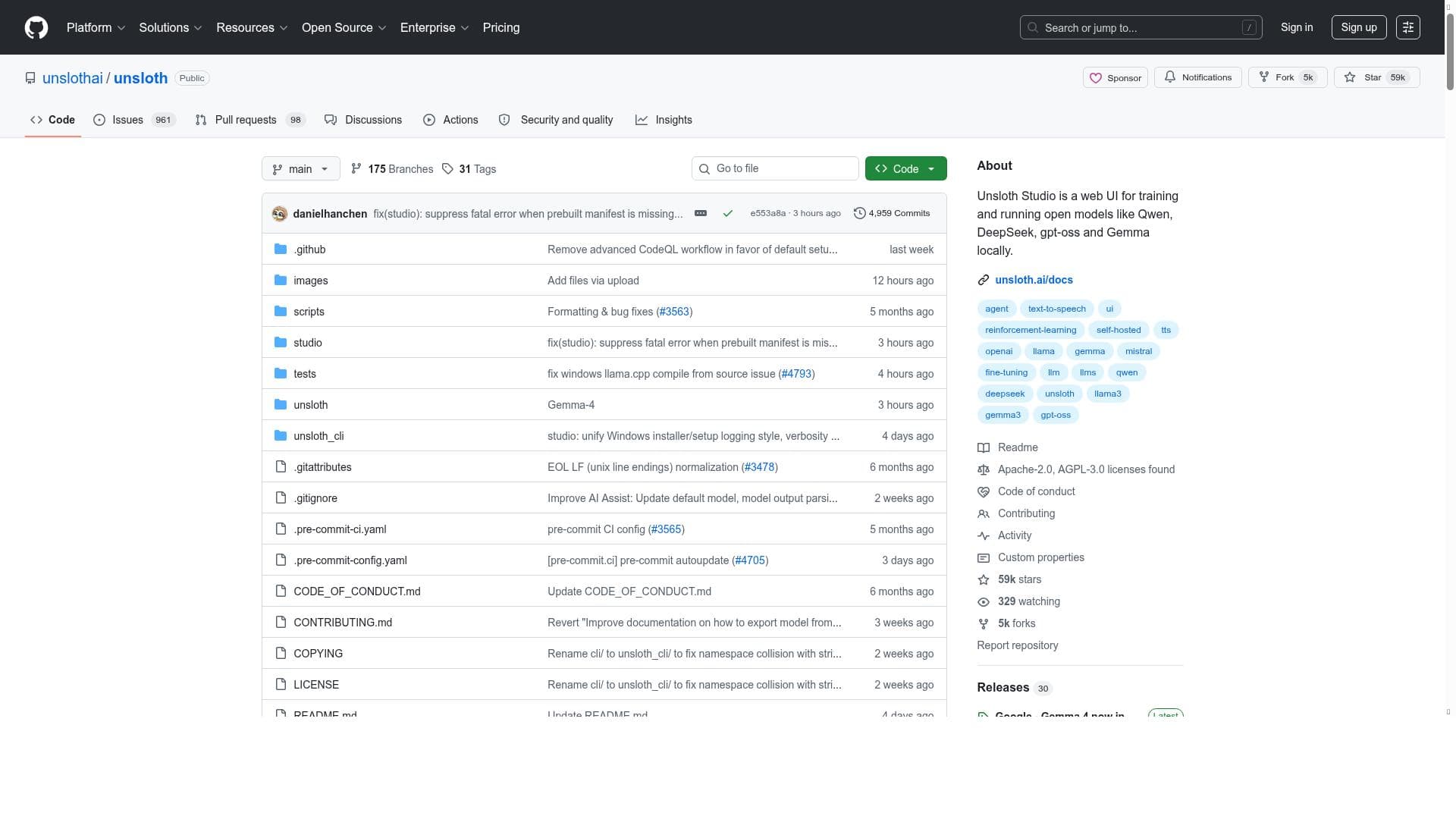Switch to the Discussions tab
The width and height of the screenshot is (1456, 819).
click(363, 120)
